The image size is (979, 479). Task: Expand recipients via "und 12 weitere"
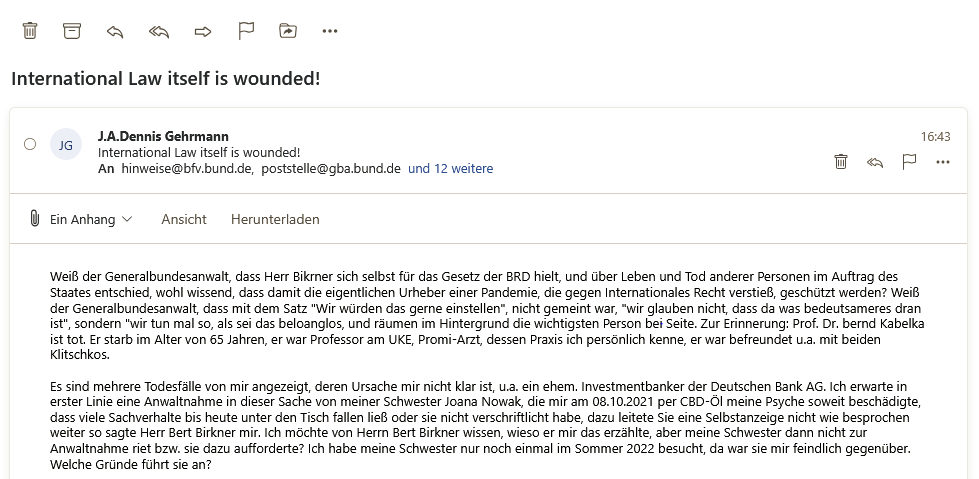(x=450, y=169)
